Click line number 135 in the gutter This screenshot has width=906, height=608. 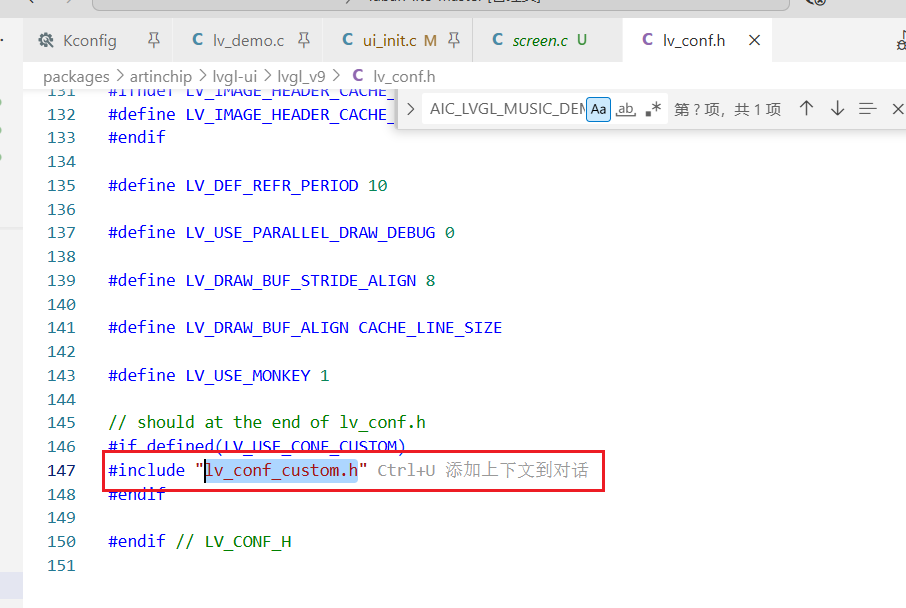coord(61,186)
